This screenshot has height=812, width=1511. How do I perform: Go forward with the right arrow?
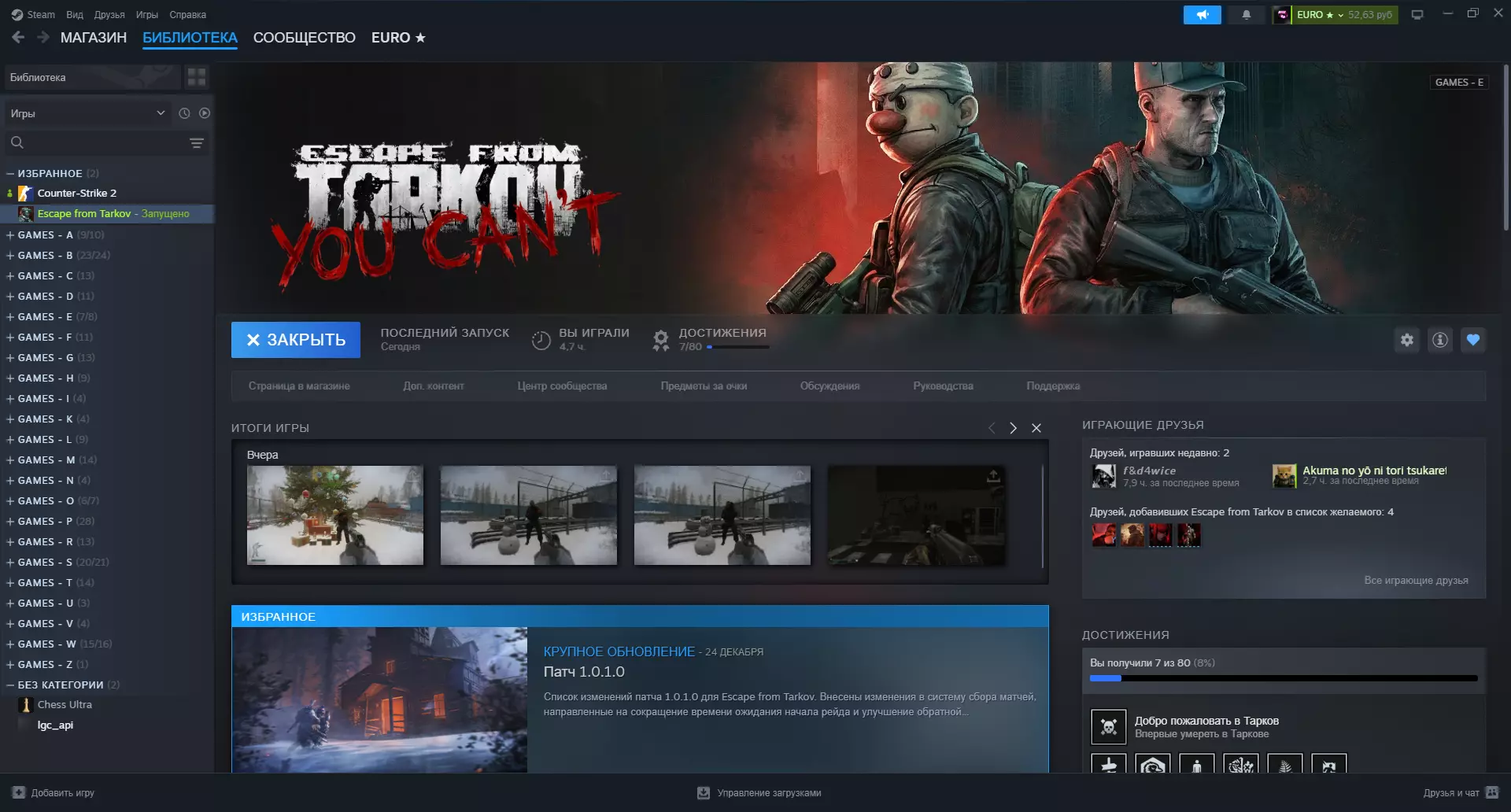coord(43,37)
